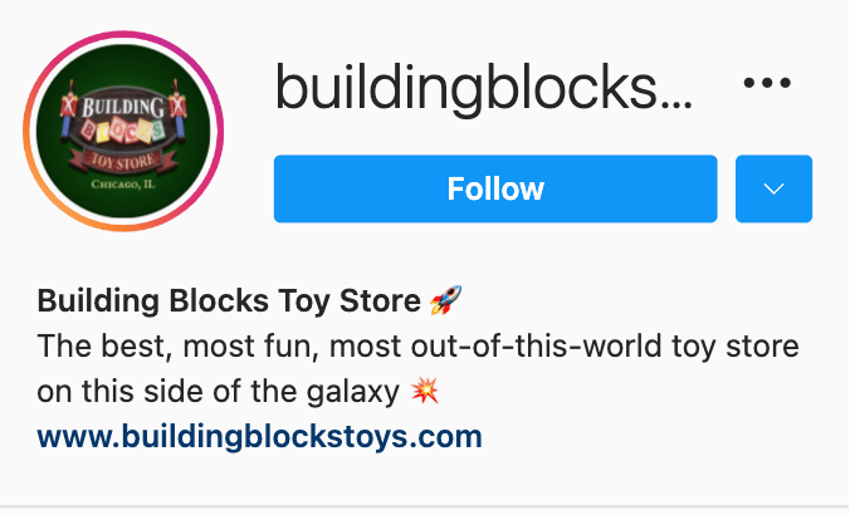
Task: Click the bio line 'on this side of the galaxy'
Action: 218,391
